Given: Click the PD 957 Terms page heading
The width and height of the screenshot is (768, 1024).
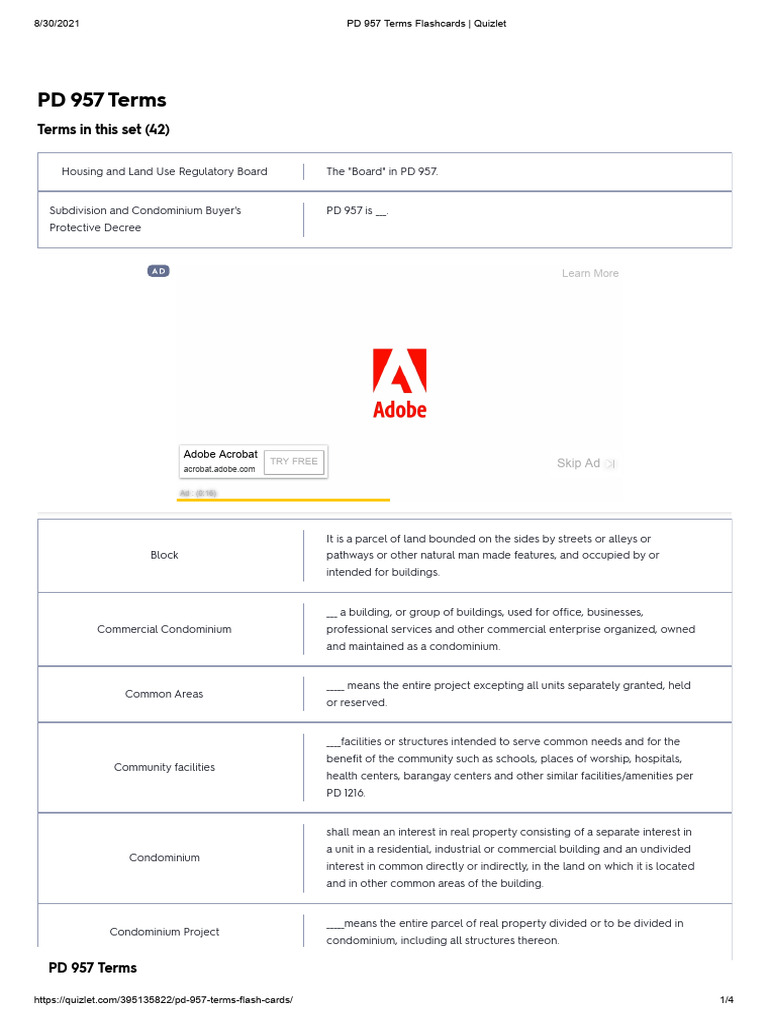Looking at the screenshot, I should [x=102, y=100].
